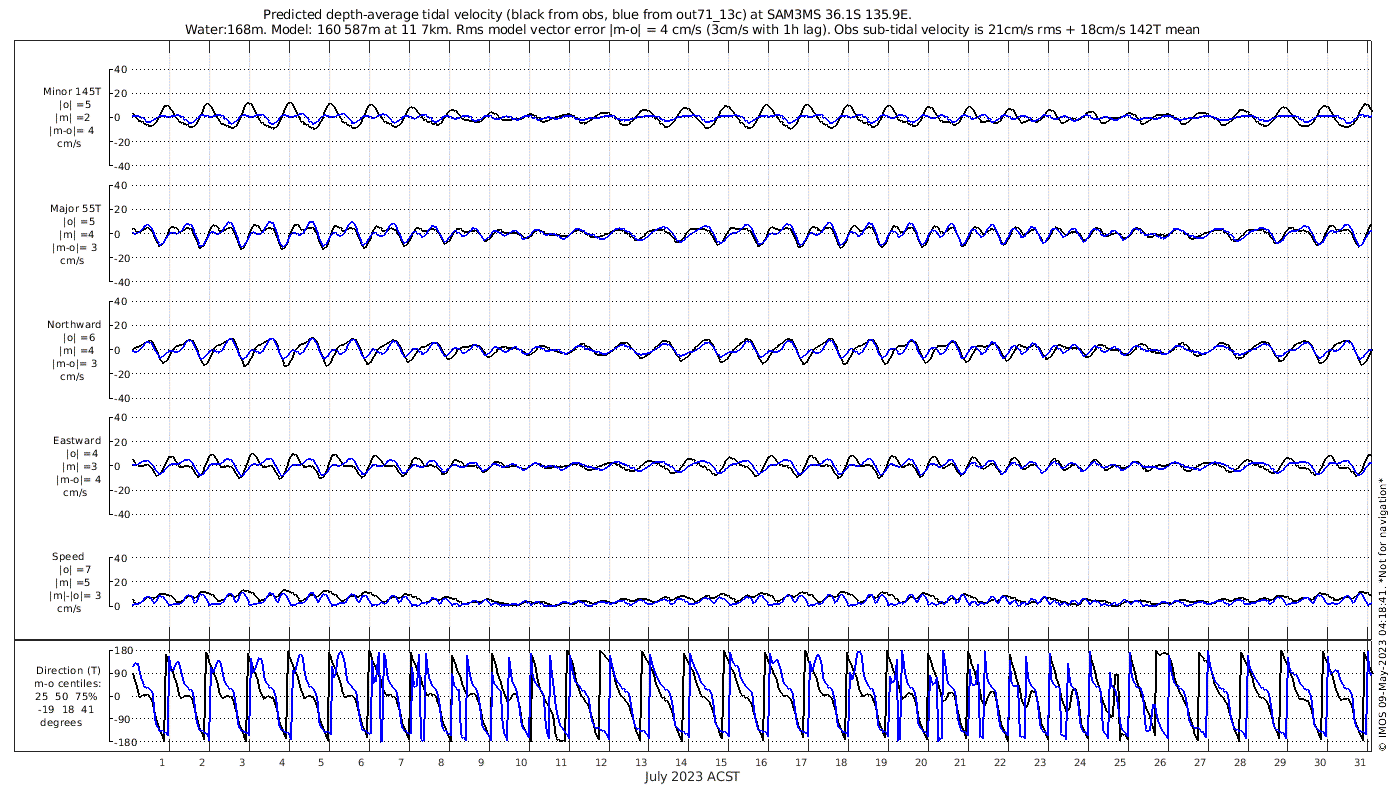Click the "Speed" panel label
The image size is (1400, 800).
tap(68, 556)
